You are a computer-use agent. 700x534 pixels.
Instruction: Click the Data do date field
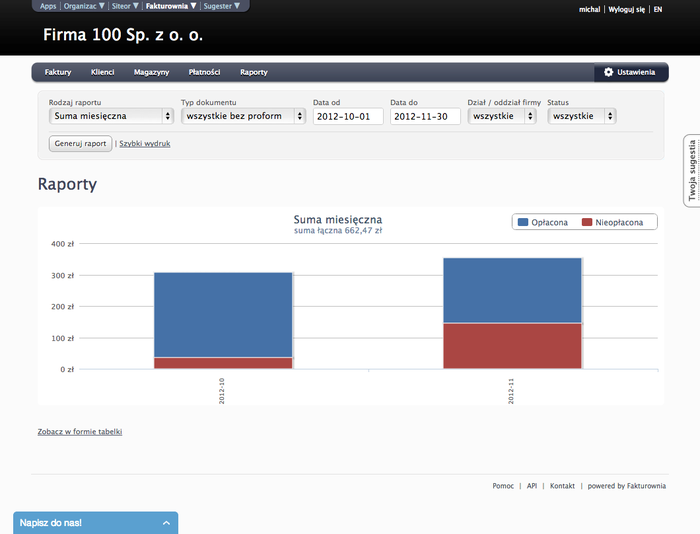[x=425, y=116]
